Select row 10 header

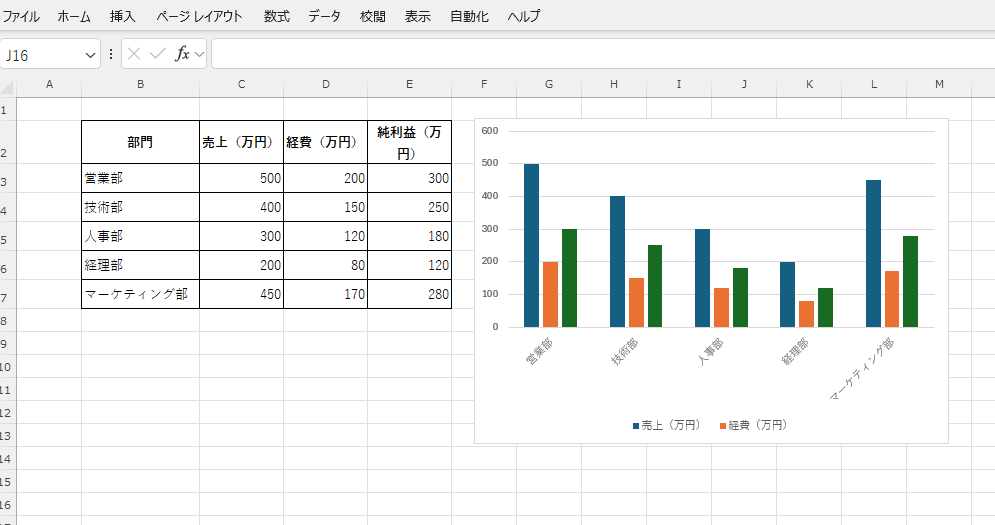click(8, 366)
